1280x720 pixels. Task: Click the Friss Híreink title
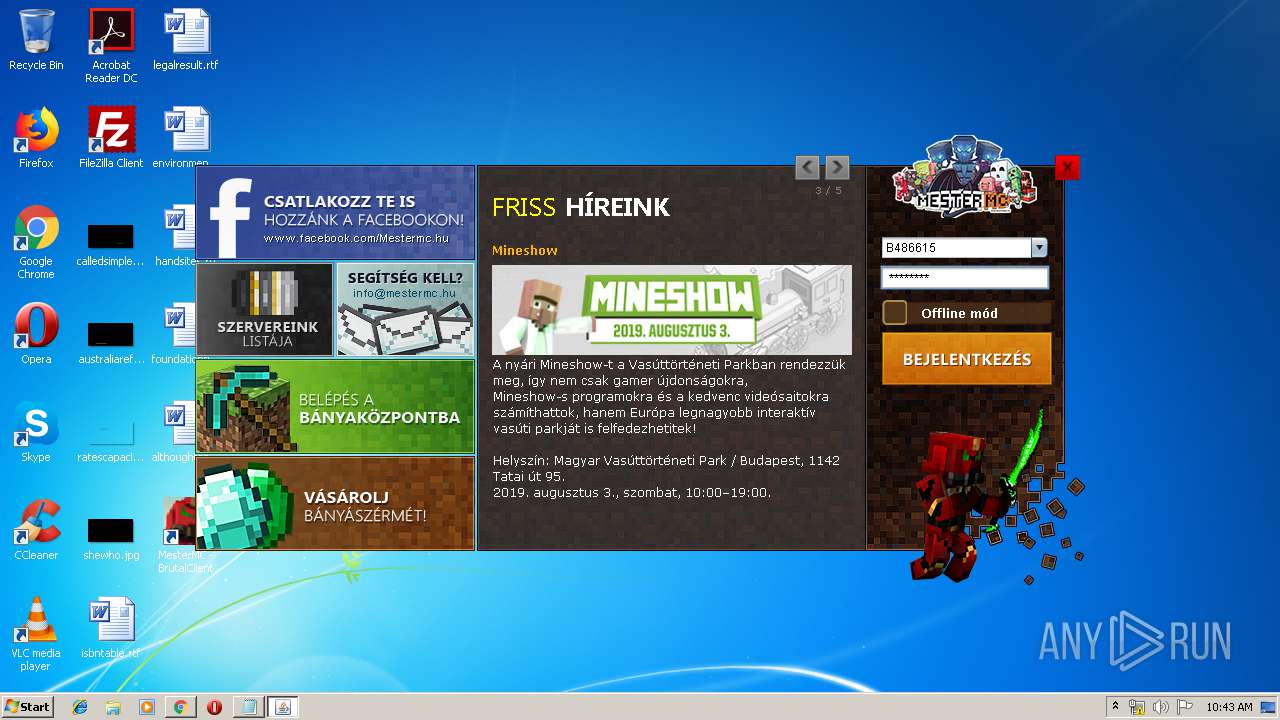581,207
